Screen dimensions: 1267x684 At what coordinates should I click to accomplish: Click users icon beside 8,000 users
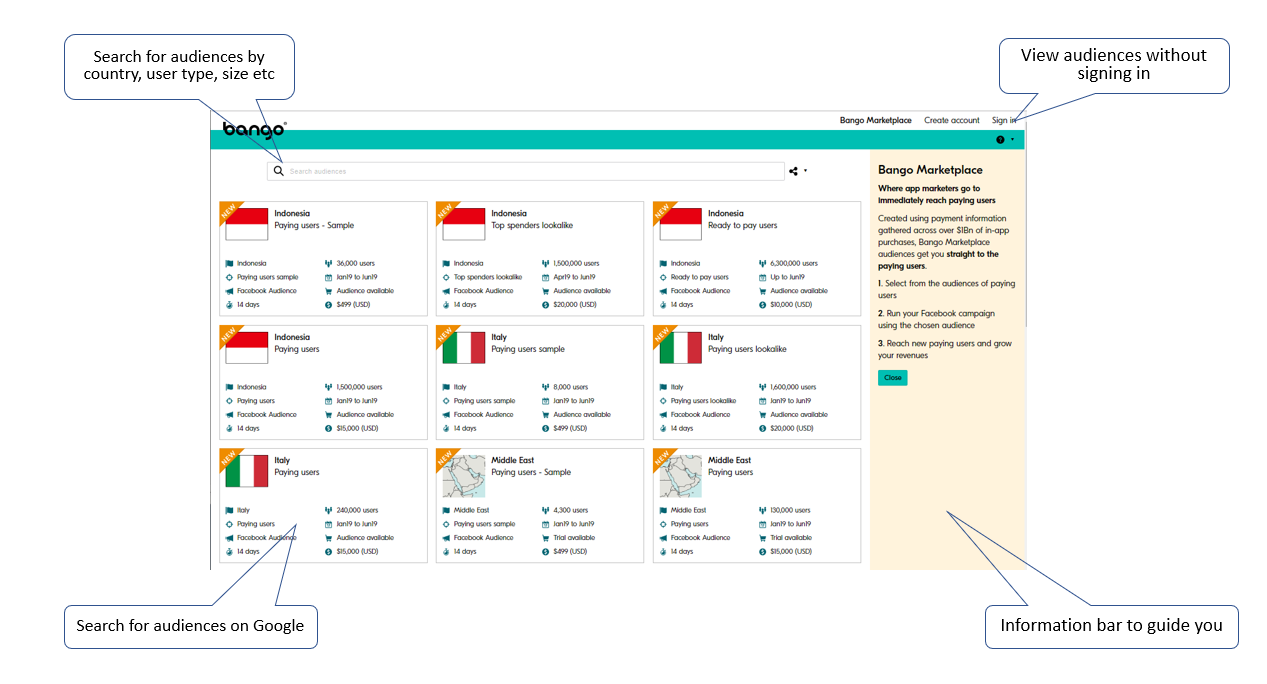[545, 387]
